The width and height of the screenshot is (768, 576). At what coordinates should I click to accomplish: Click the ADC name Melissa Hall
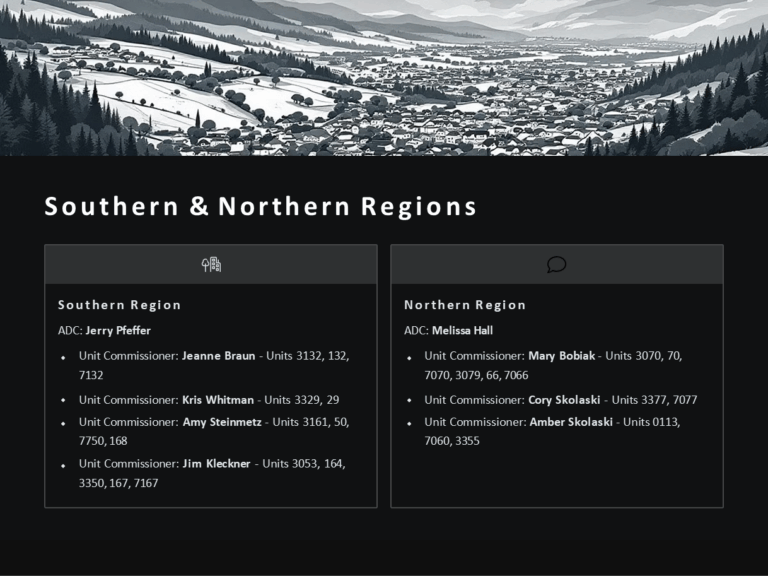(462, 330)
